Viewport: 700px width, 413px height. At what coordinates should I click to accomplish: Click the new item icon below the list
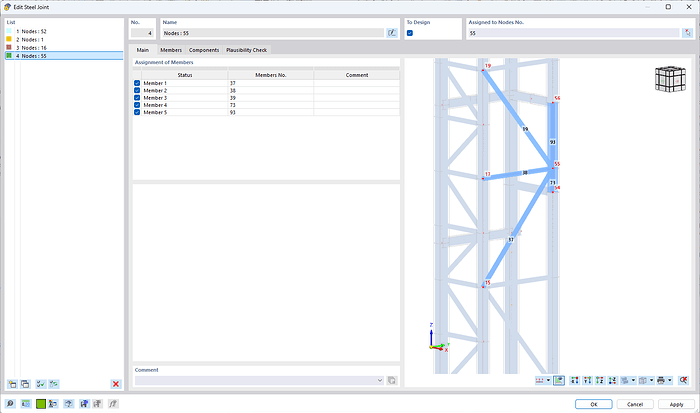point(11,383)
